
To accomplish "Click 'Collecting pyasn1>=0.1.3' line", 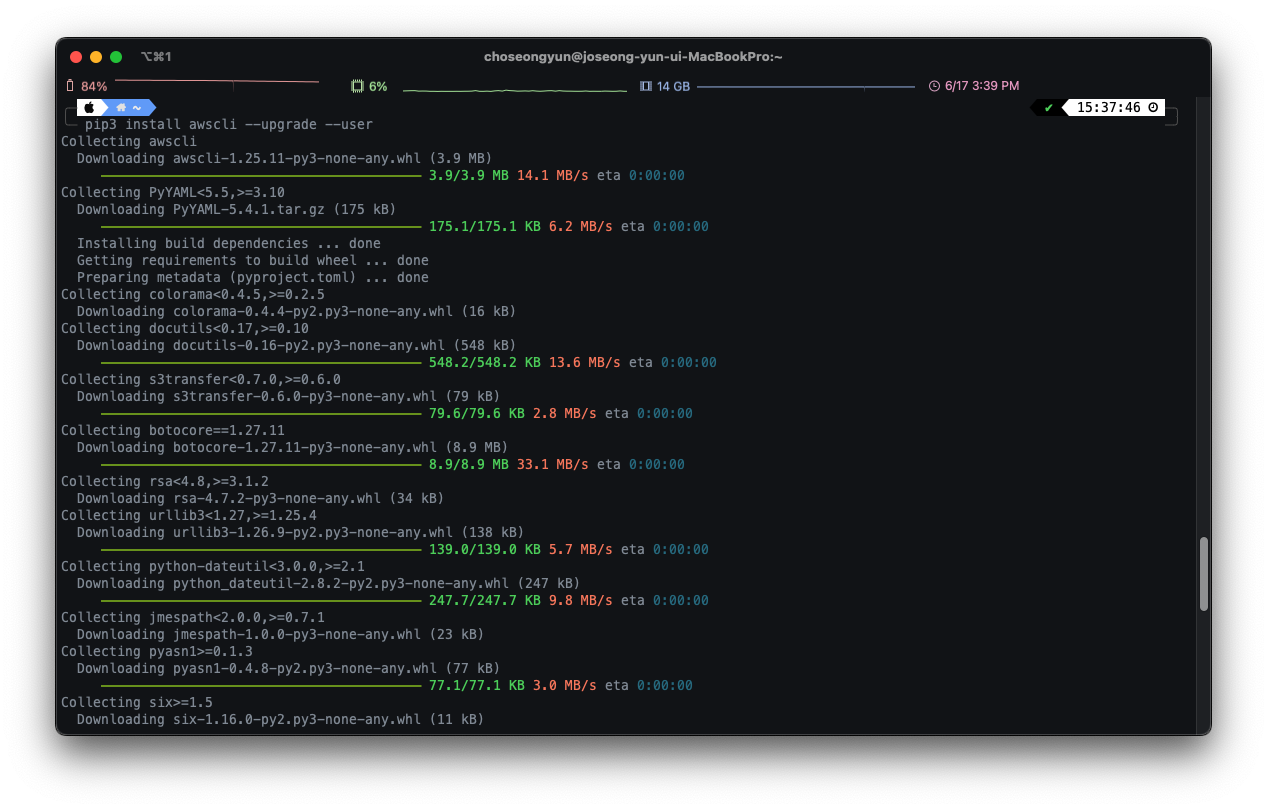I will tap(157, 651).
